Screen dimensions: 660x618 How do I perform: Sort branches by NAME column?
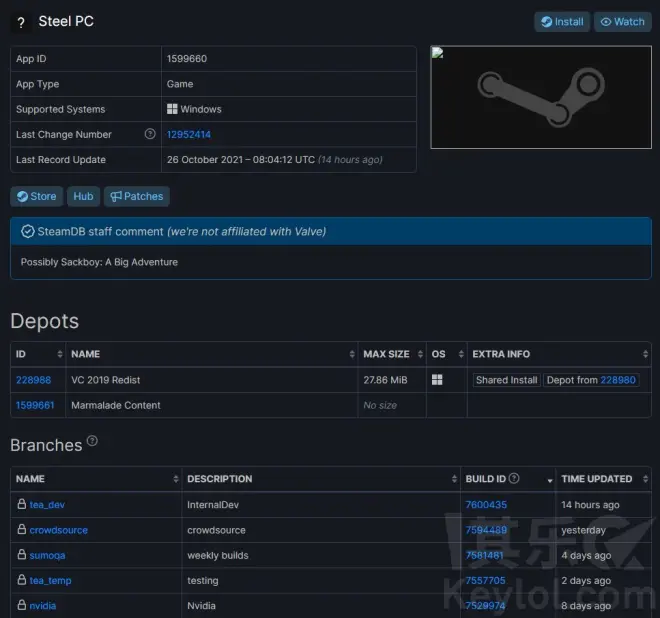[x=96, y=479]
